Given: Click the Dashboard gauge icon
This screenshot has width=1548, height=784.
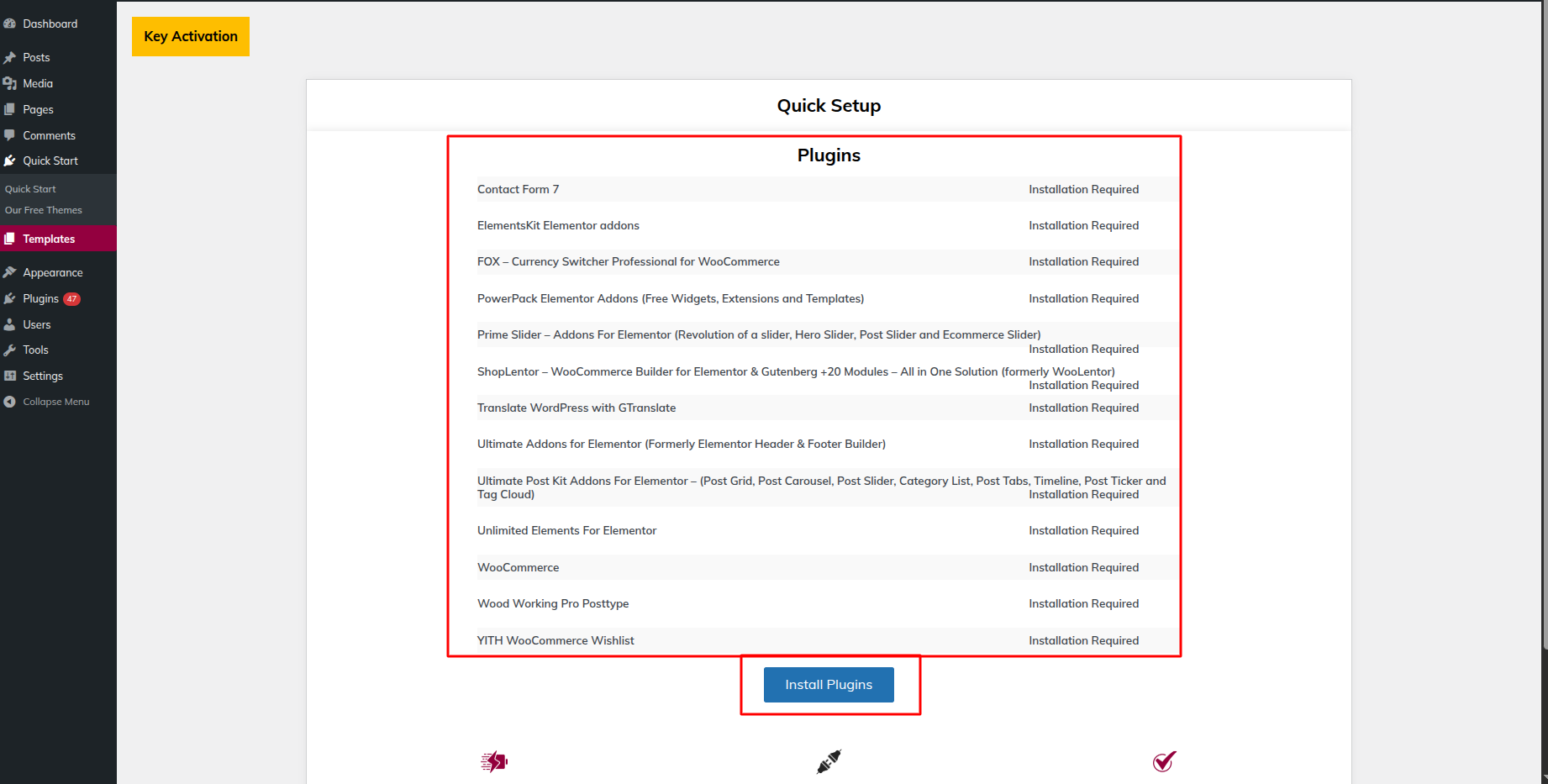Looking at the screenshot, I should pos(10,24).
